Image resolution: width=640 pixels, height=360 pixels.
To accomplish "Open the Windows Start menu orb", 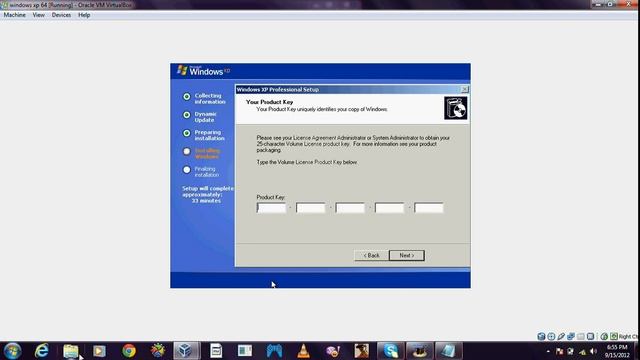I will (12, 351).
